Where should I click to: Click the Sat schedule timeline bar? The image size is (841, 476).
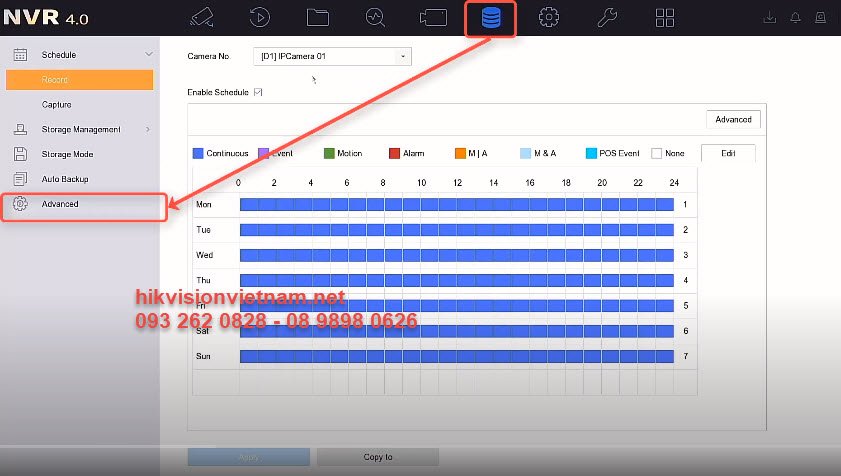click(x=457, y=331)
